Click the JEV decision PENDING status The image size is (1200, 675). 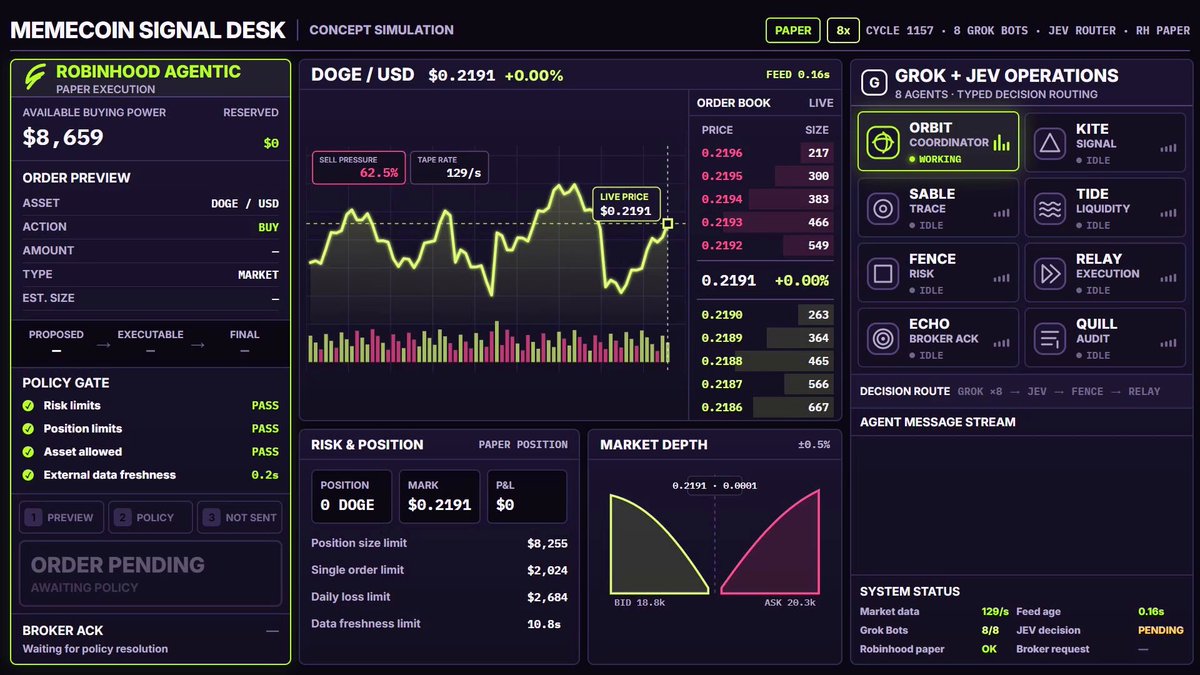pos(1160,630)
